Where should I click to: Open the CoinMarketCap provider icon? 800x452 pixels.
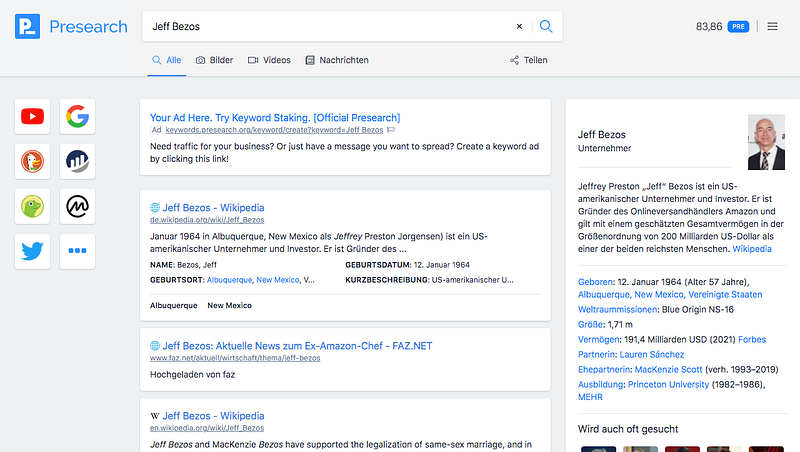point(78,206)
